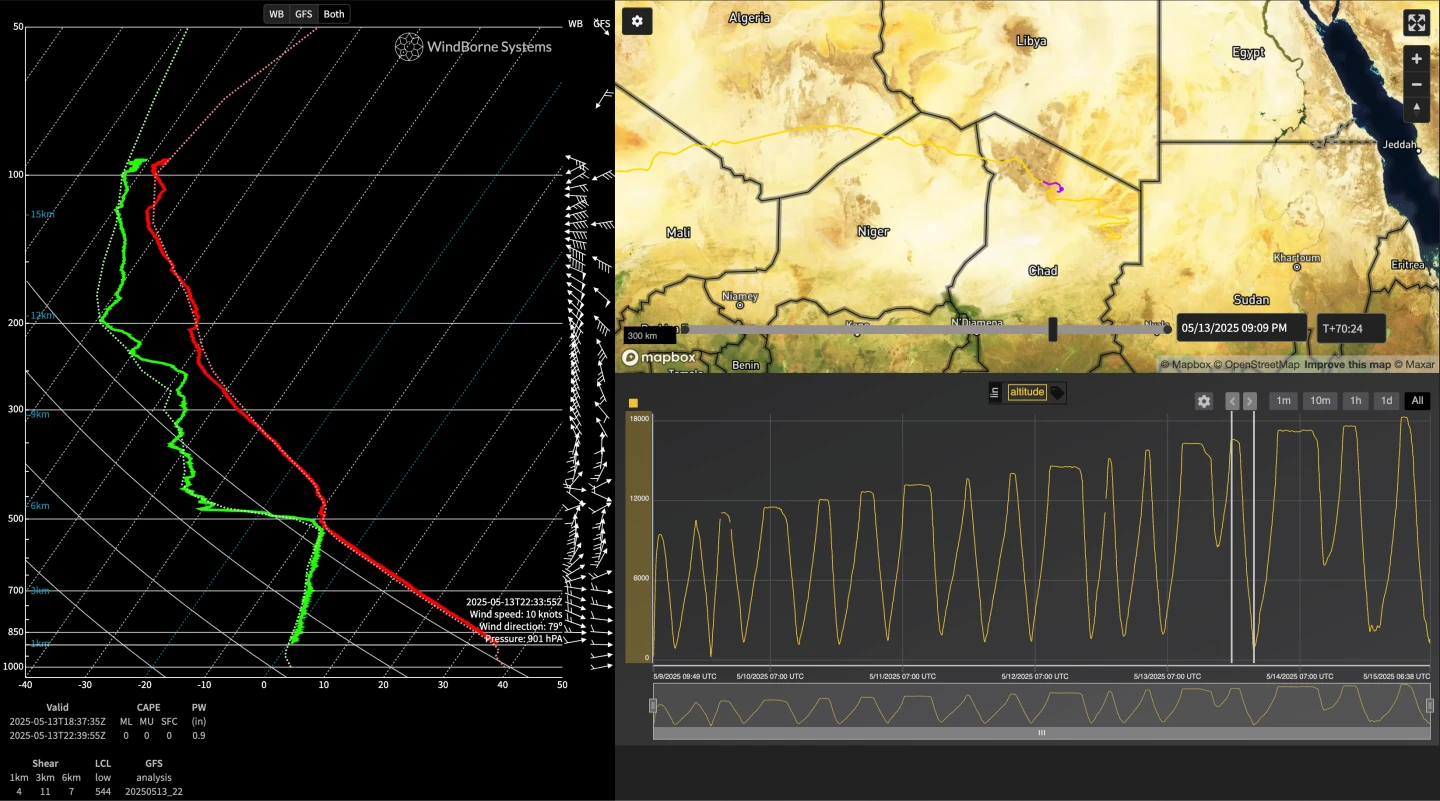Click the Mapbox logo

pos(659,357)
